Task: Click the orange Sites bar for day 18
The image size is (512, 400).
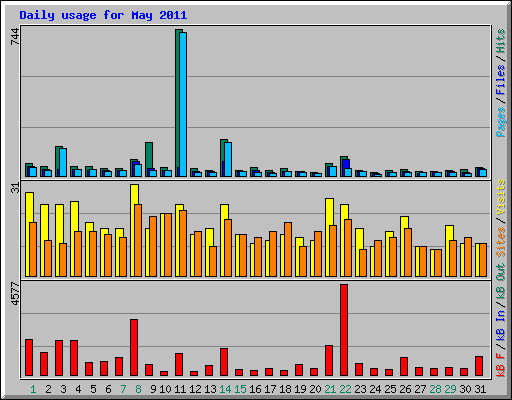Action: pyautogui.click(x=288, y=249)
